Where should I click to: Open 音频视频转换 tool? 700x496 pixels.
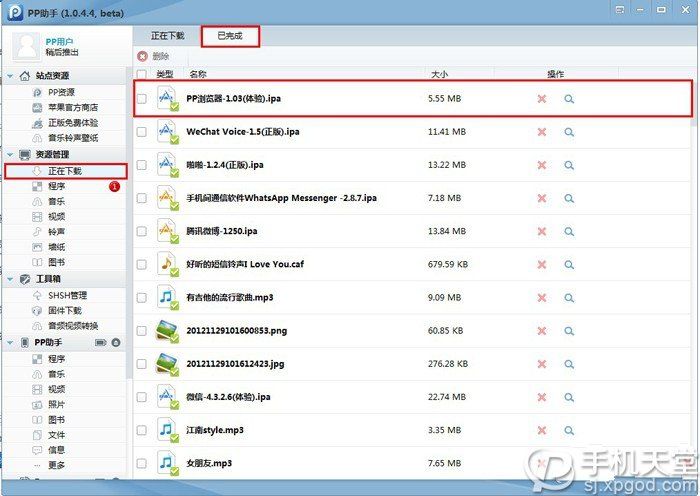click(x=73, y=325)
